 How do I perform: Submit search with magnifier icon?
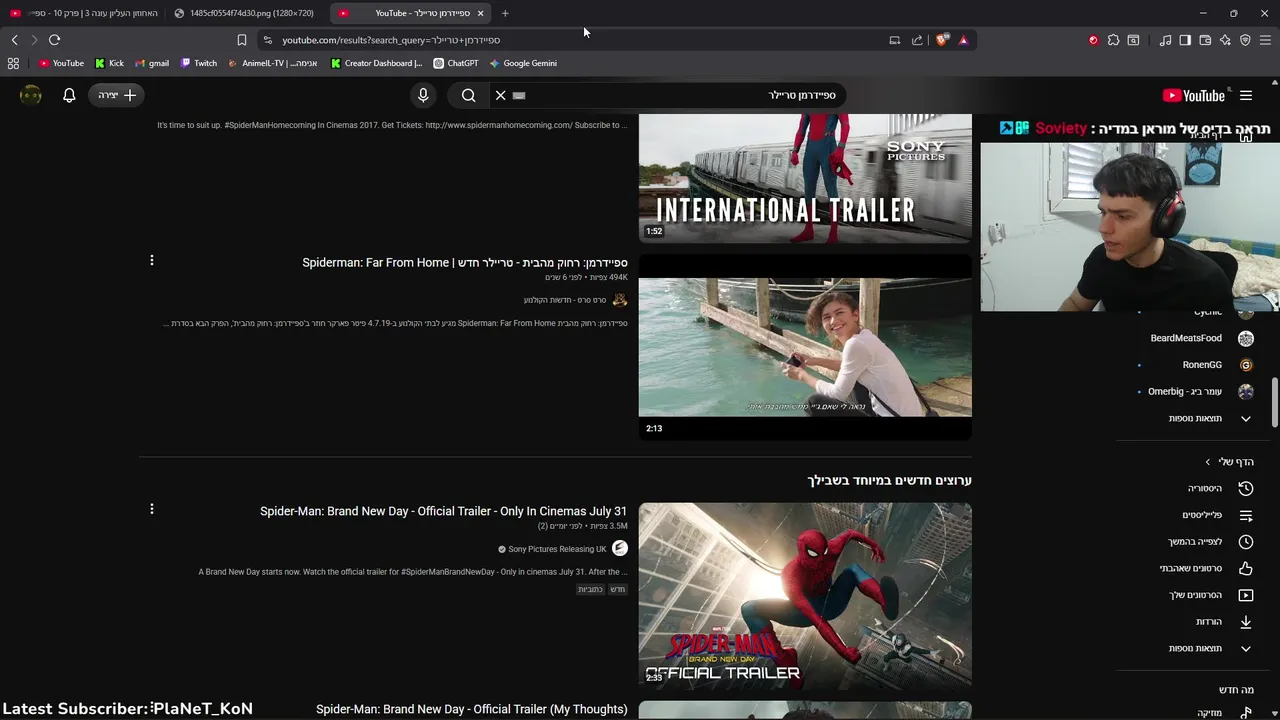pos(468,95)
